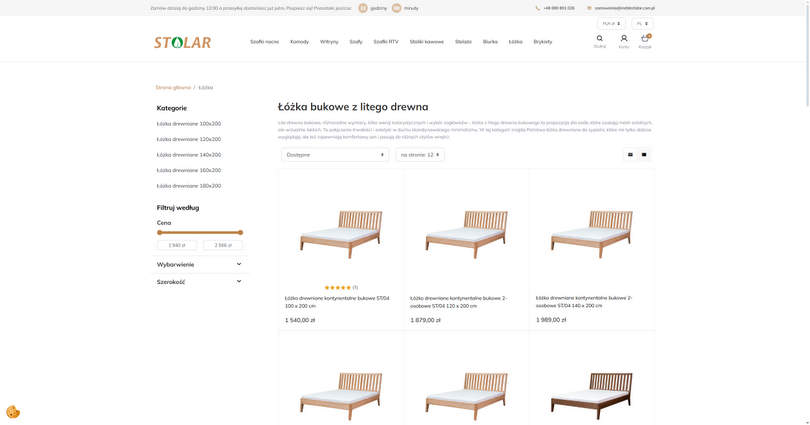Click the Stolar logo
Screen dimensions: 810x425
pyautogui.click(x=182, y=42)
